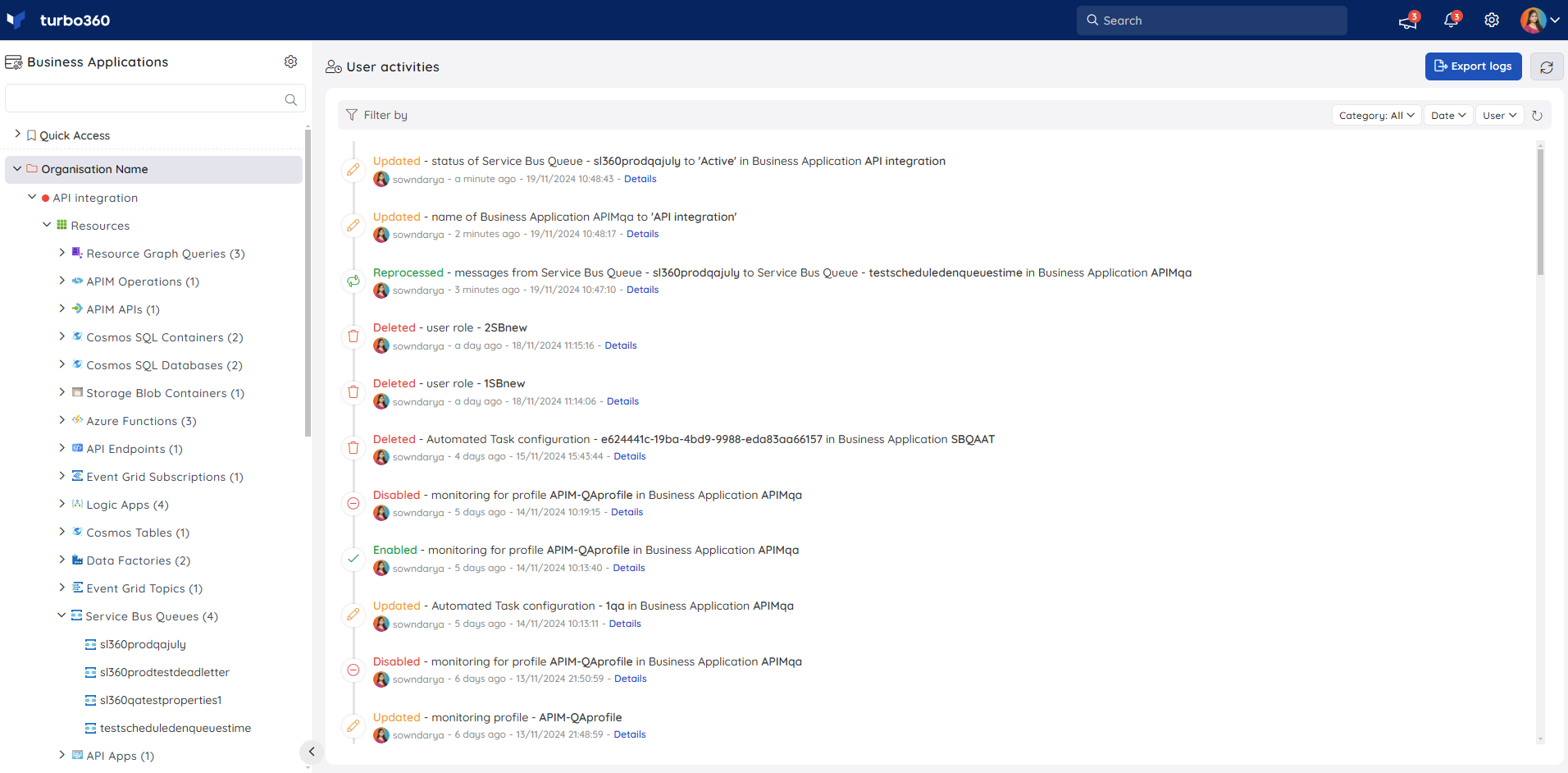The height and width of the screenshot is (773, 1568).
Task: Click the sidebar tree vertical scrollbar
Action: 308,283
